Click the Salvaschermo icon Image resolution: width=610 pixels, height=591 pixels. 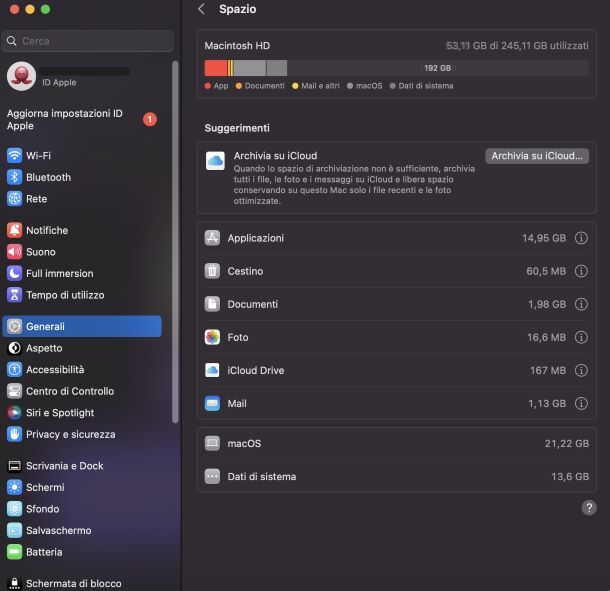(x=14, y=530)
